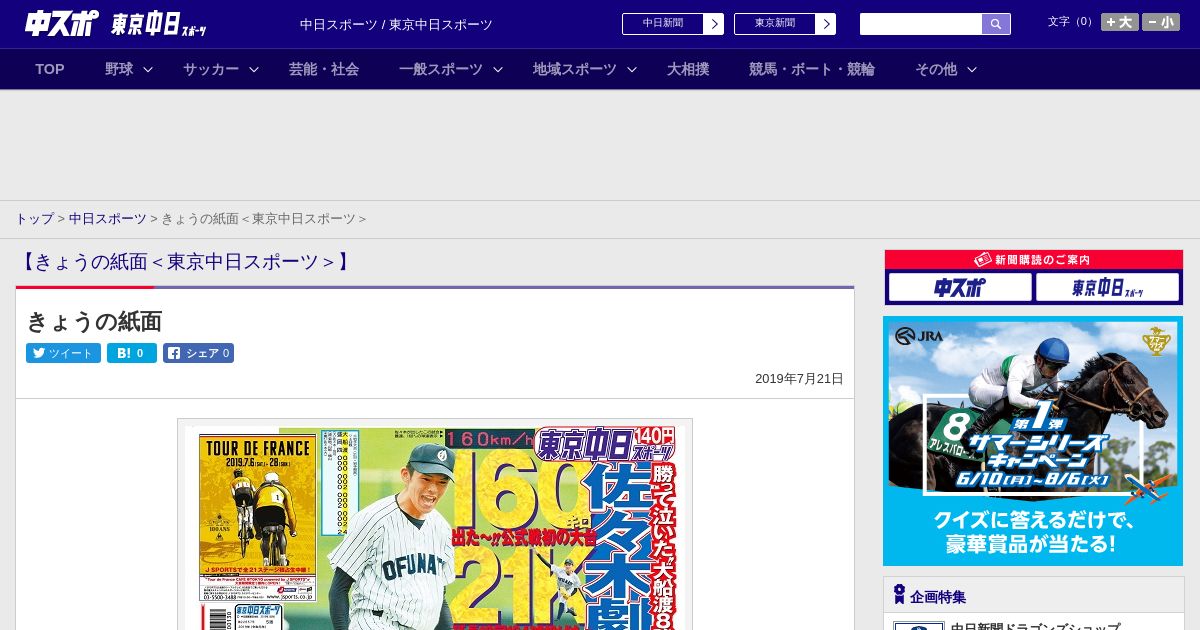Image resolution: width=1200 pixels, height=630 pixels.
Task: Open その他 navigation item
Action: coord(936,69)
